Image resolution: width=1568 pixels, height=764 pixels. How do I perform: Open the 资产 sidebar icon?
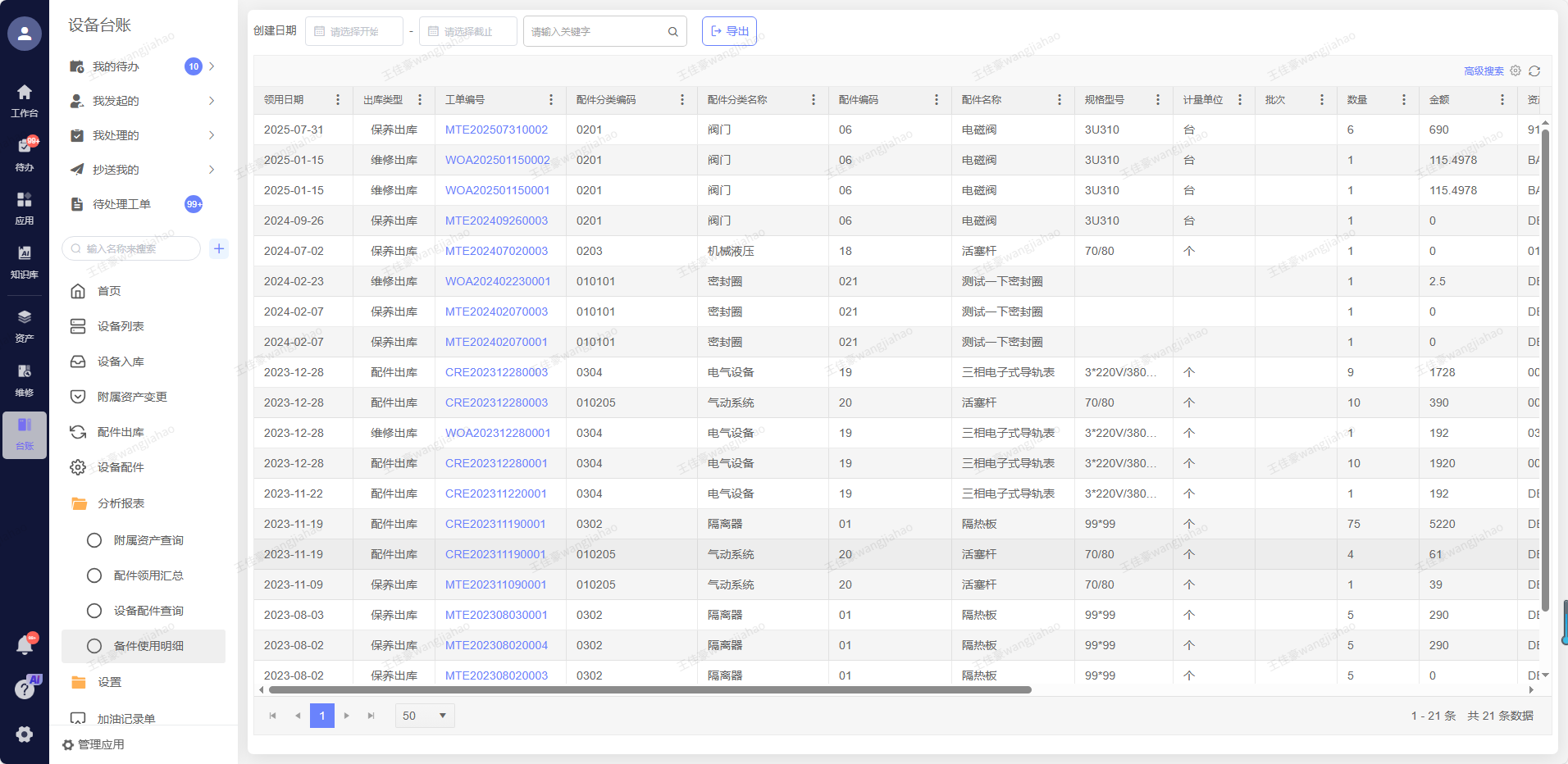pyautogui.click(x=25, y=325)
